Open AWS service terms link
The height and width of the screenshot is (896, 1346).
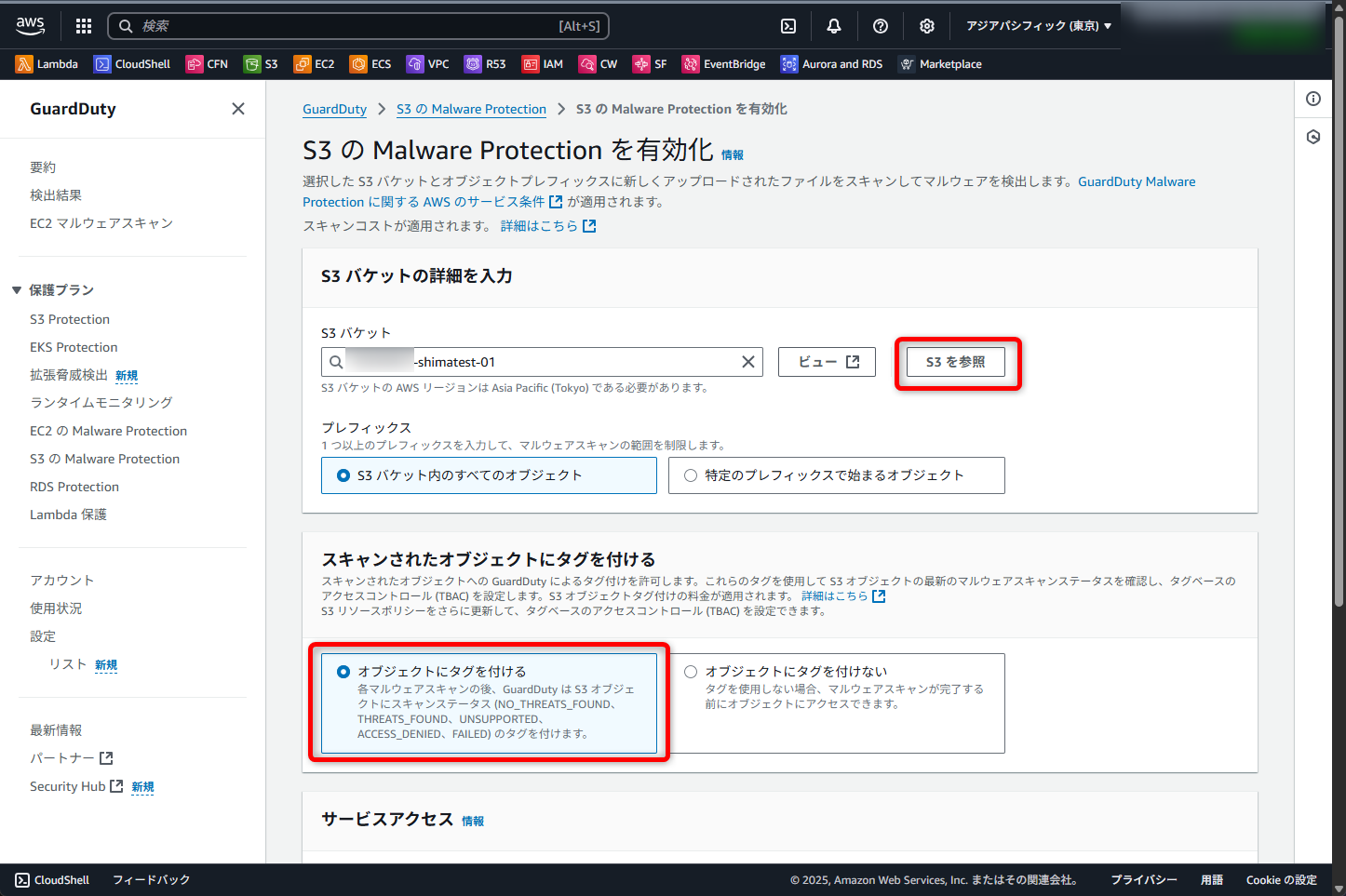point(748,192)
